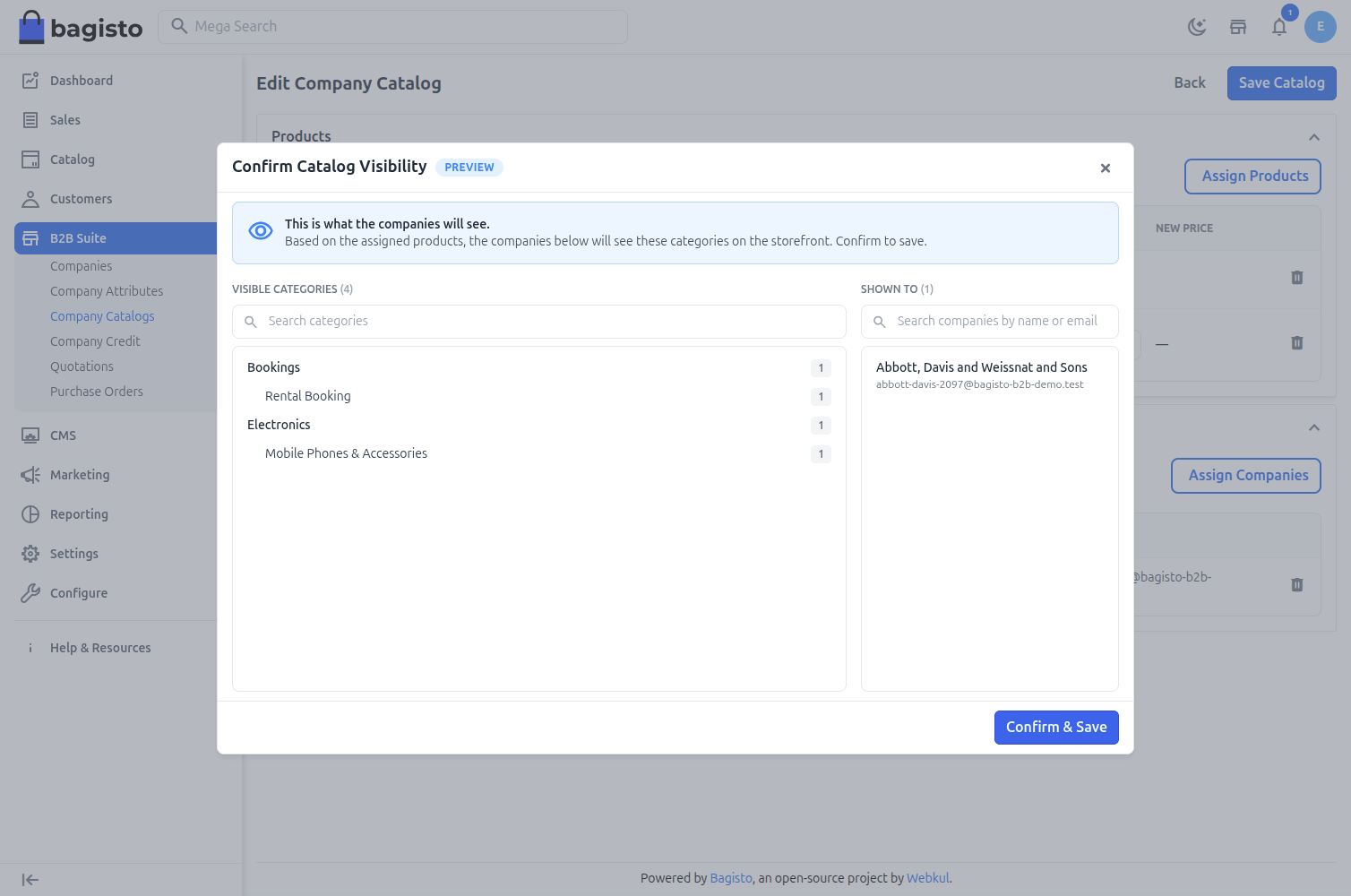The height and width of the screenshot is (896, 1351).
Task: Delete the assigned company trash icon
Action: click(x=1297, y=585)
